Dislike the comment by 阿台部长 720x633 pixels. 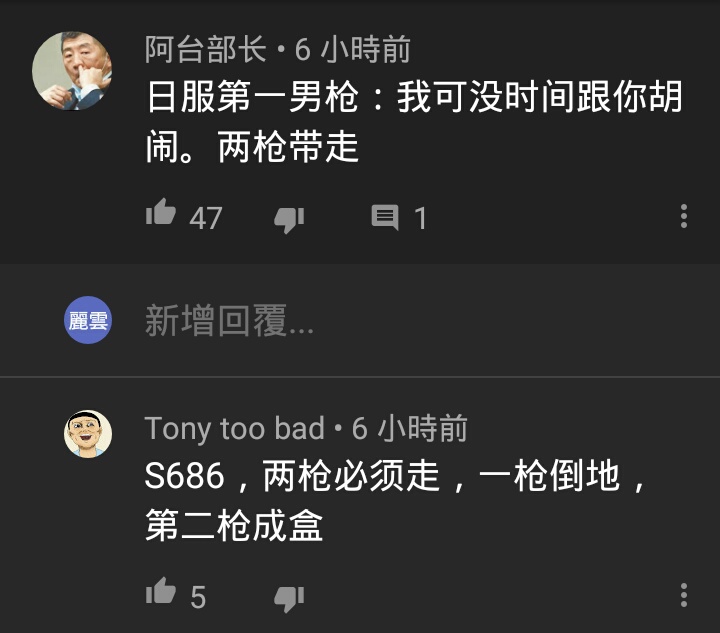coord(289,220)
